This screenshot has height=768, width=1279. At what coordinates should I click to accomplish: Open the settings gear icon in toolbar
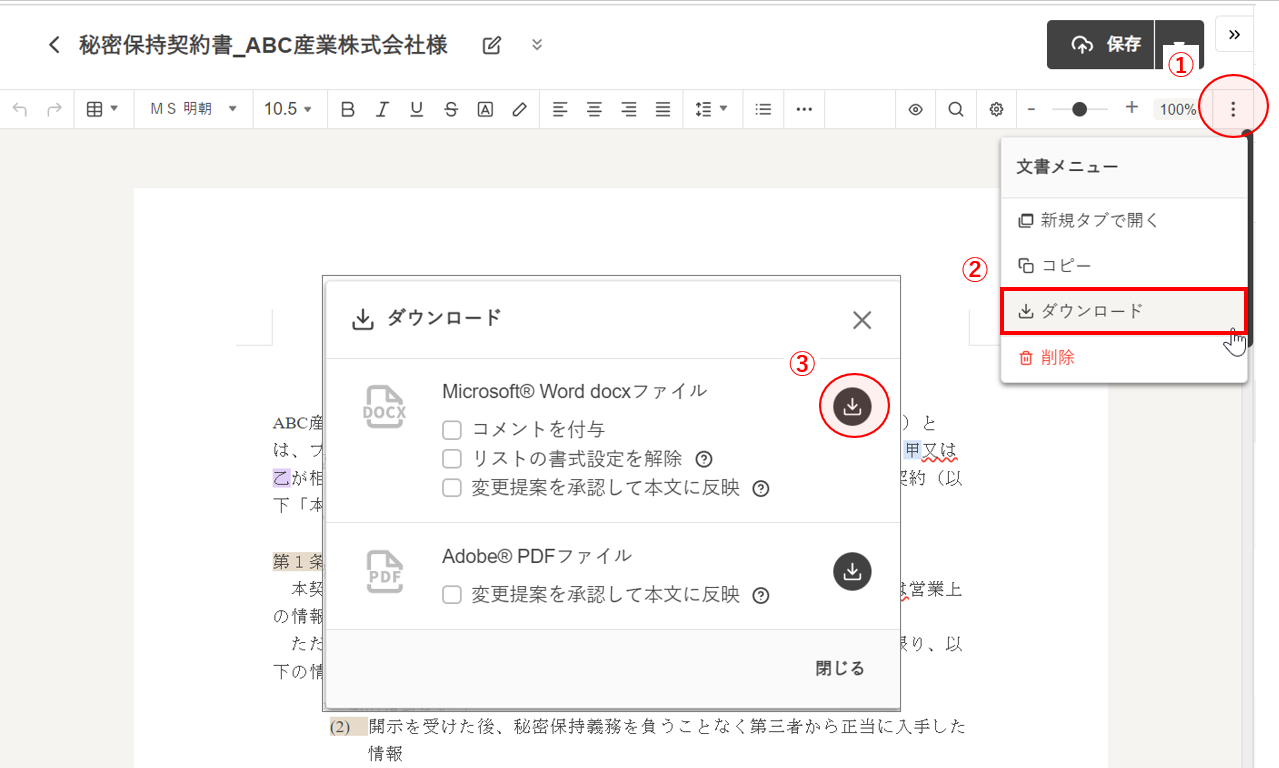[996, 109]
